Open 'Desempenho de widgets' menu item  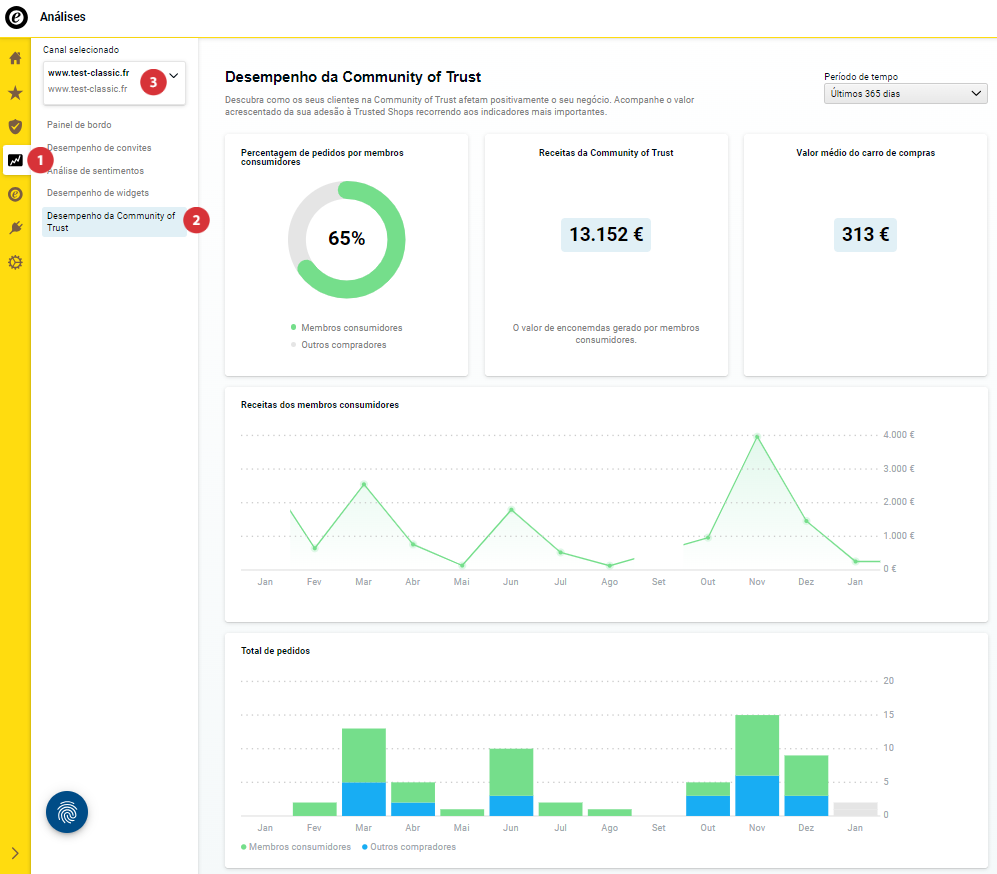(98, 193)
